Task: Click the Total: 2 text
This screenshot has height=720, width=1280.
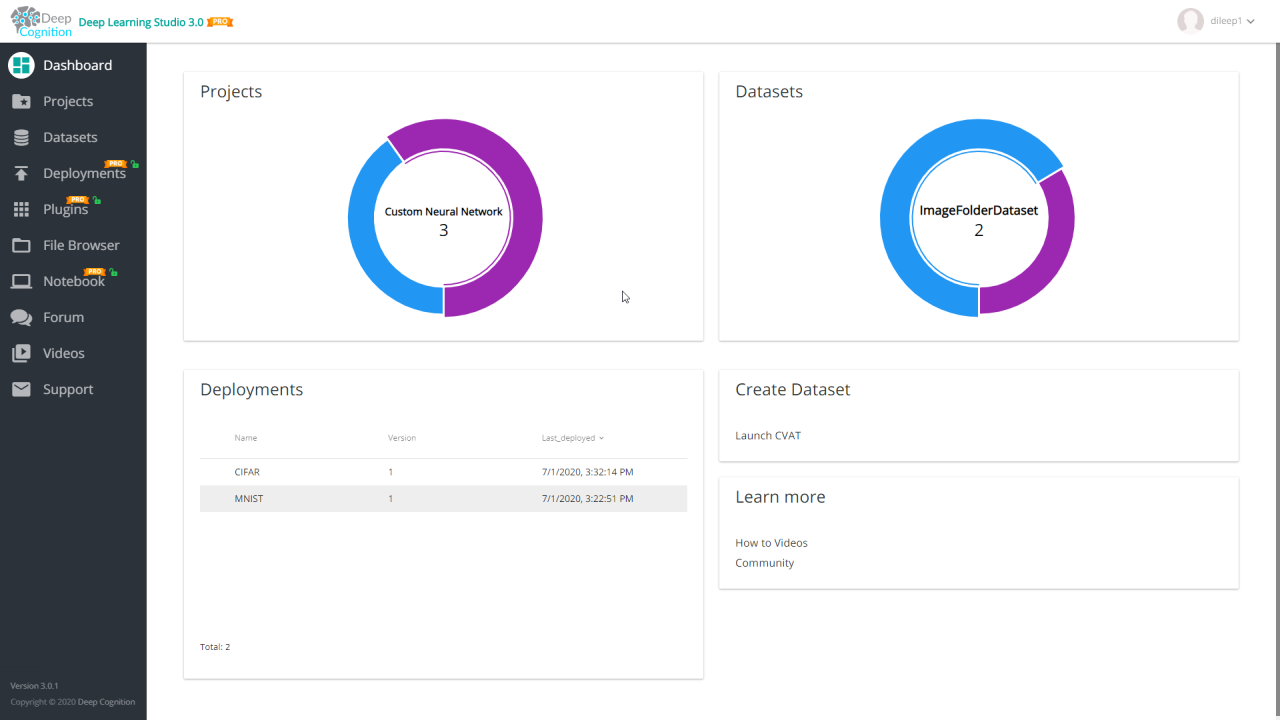Action: [x=215, y=647]
